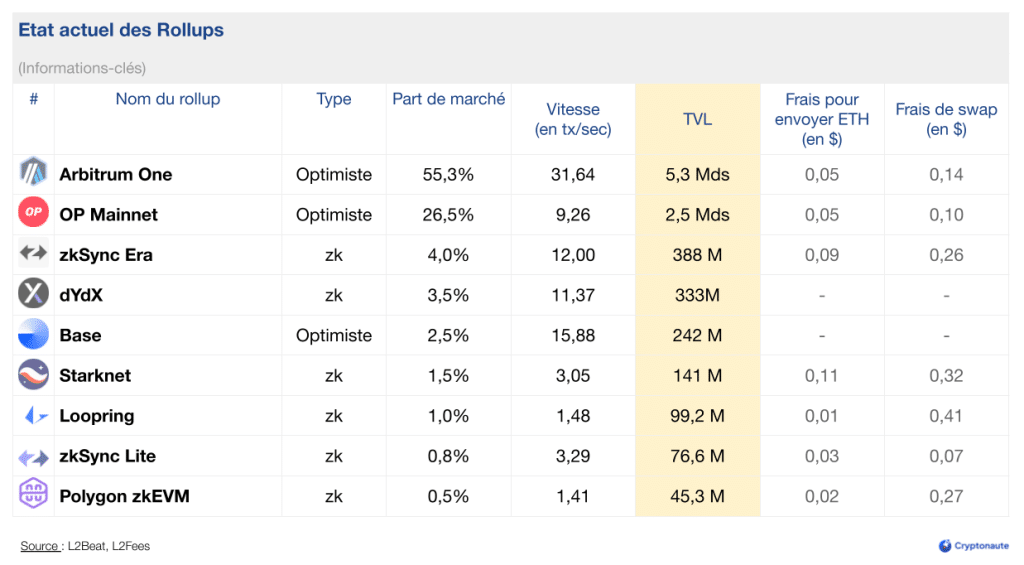Screen dimensions: 1024x565
Task: Click the red OP Mainnet logo
Action: pyautogui.click(x=33, y=212)
